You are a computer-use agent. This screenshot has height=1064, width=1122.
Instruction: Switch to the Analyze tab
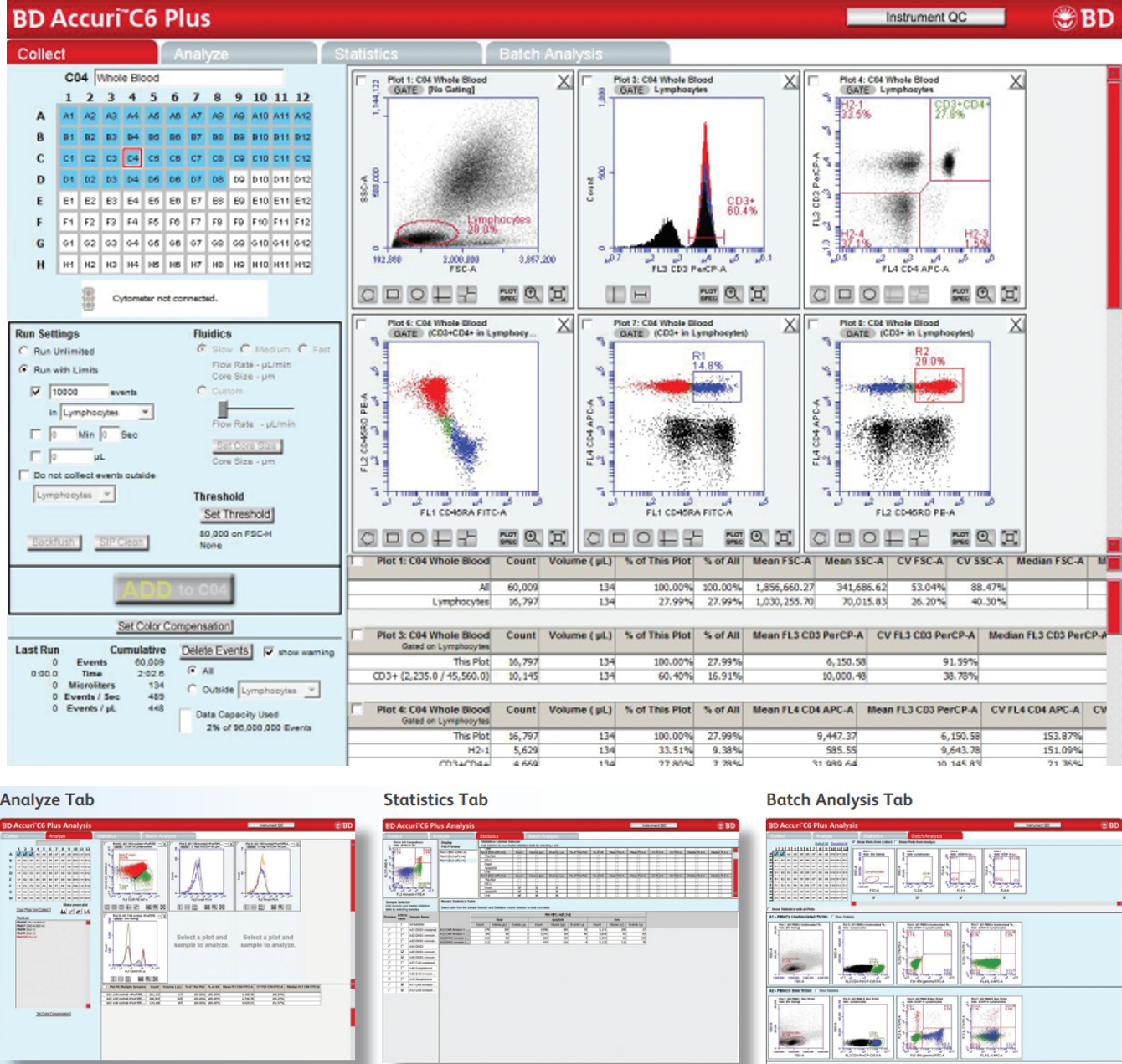239,54
